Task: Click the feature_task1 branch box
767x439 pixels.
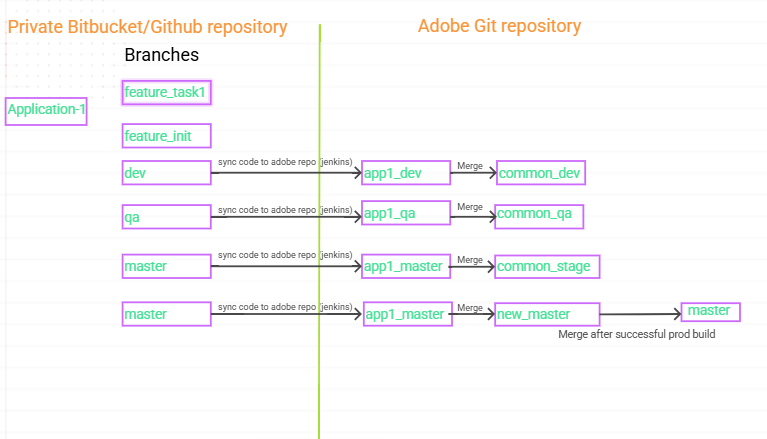Action: [166, 92]
